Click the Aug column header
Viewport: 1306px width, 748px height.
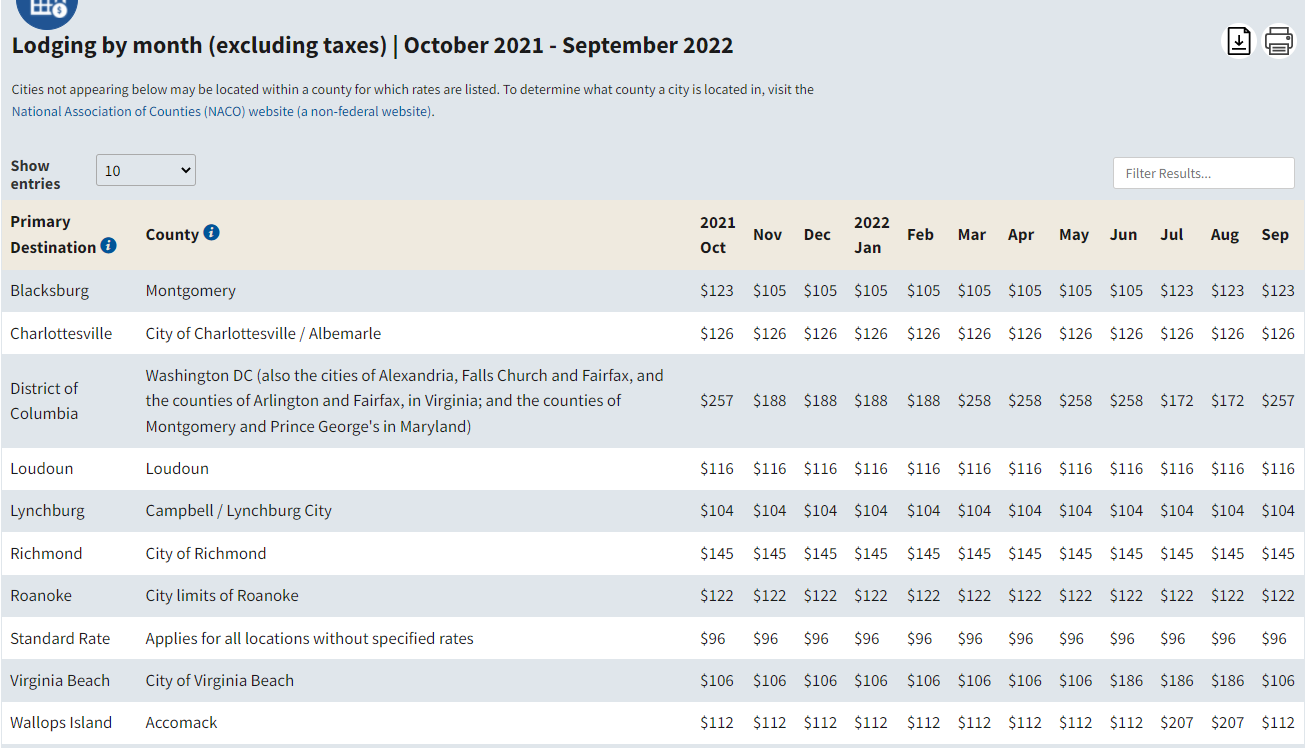point(1224,234)
